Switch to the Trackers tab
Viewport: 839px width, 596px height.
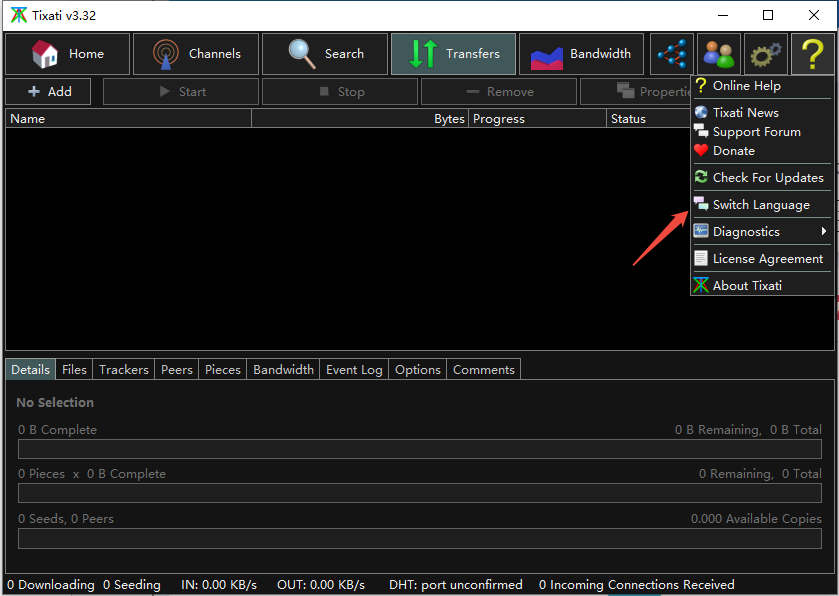point(124,370)
